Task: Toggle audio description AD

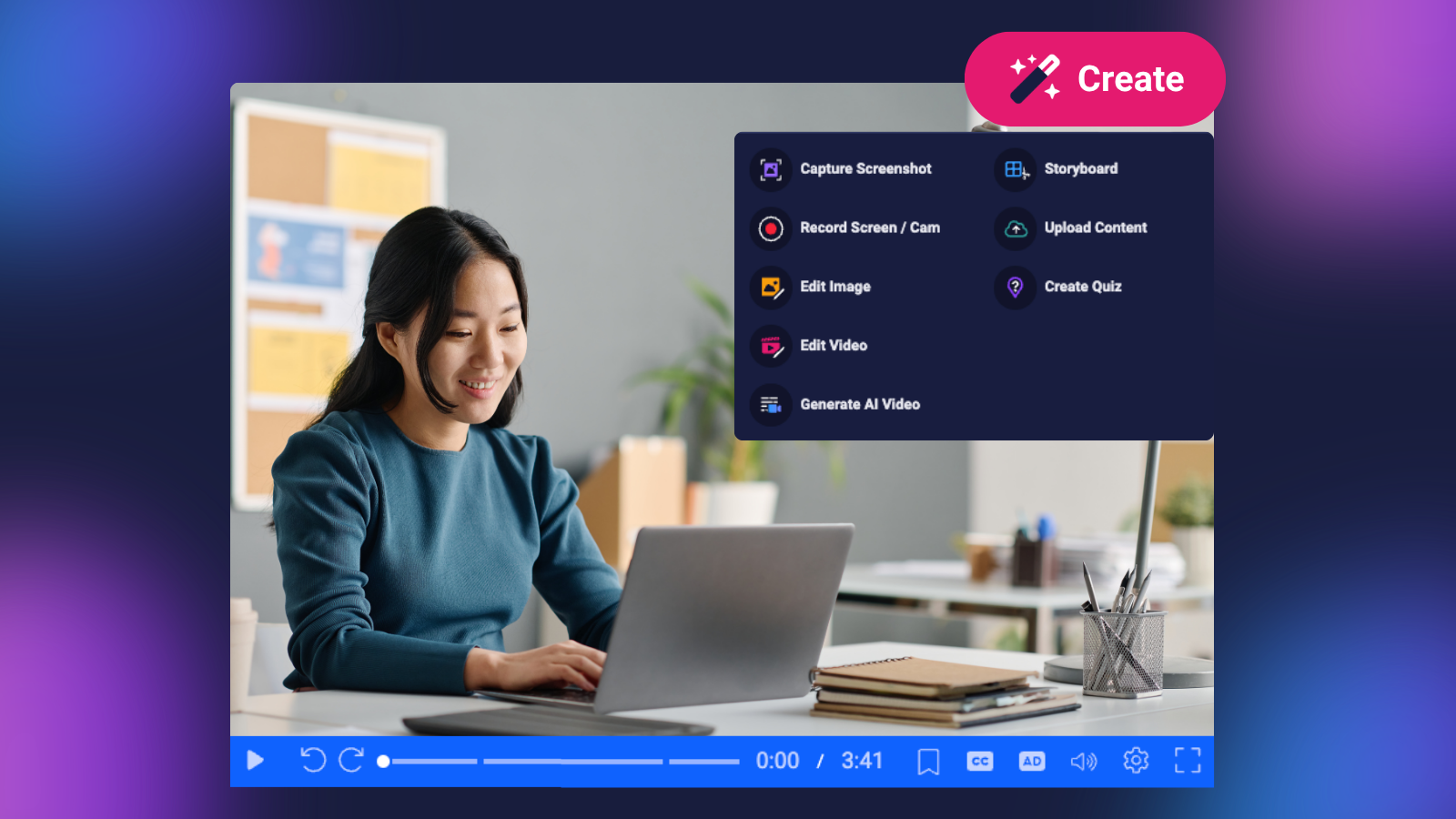Action: 1032,761
